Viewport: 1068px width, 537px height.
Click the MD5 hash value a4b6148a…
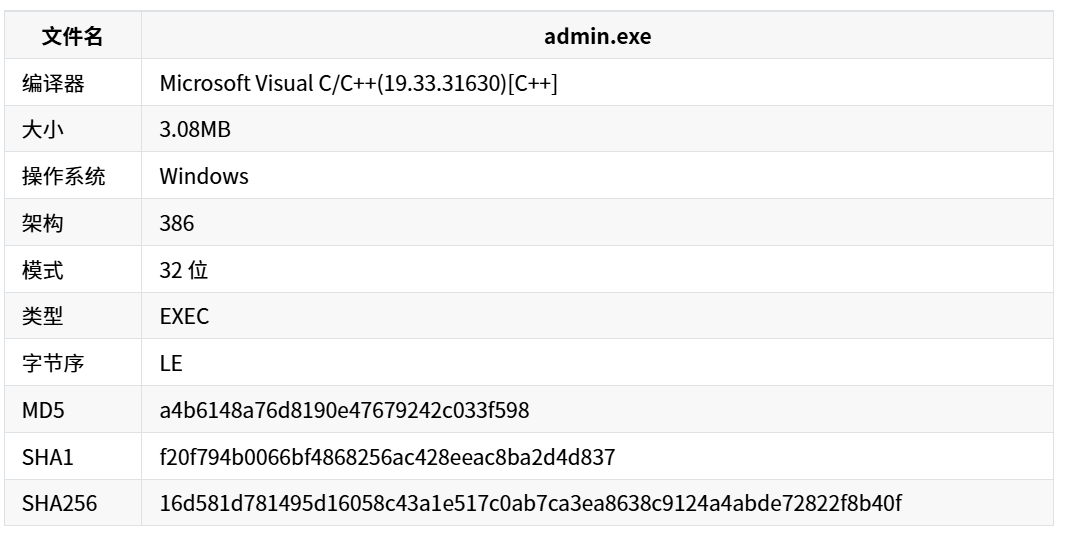click(344, 410)
